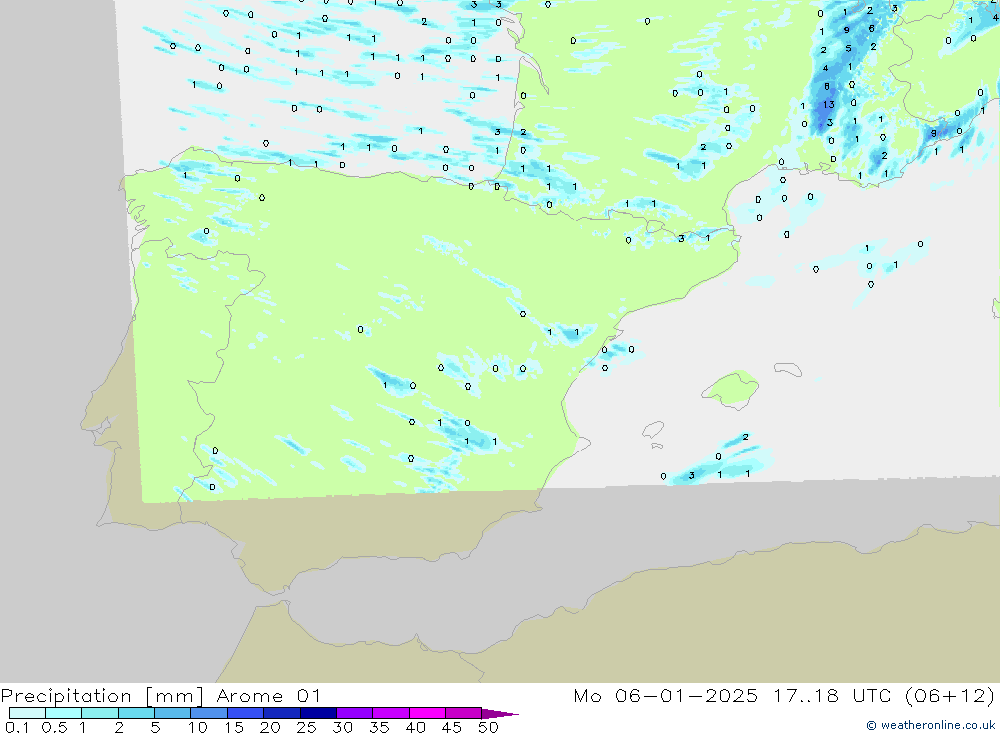
Task: Select the 30 to 35 mm violet swatch
Action: 355,713
